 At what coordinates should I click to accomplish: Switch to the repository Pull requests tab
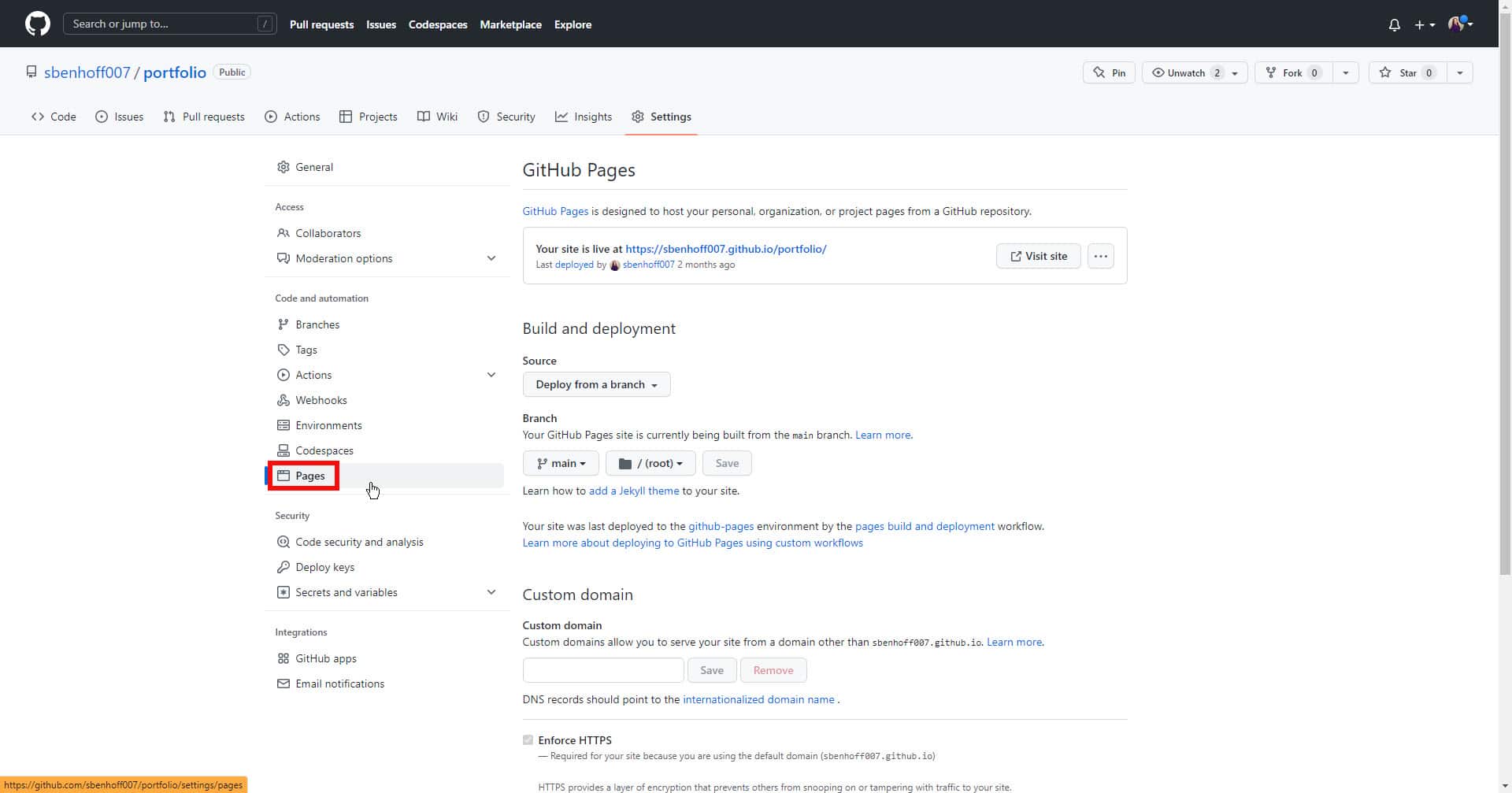coord(204,117)
